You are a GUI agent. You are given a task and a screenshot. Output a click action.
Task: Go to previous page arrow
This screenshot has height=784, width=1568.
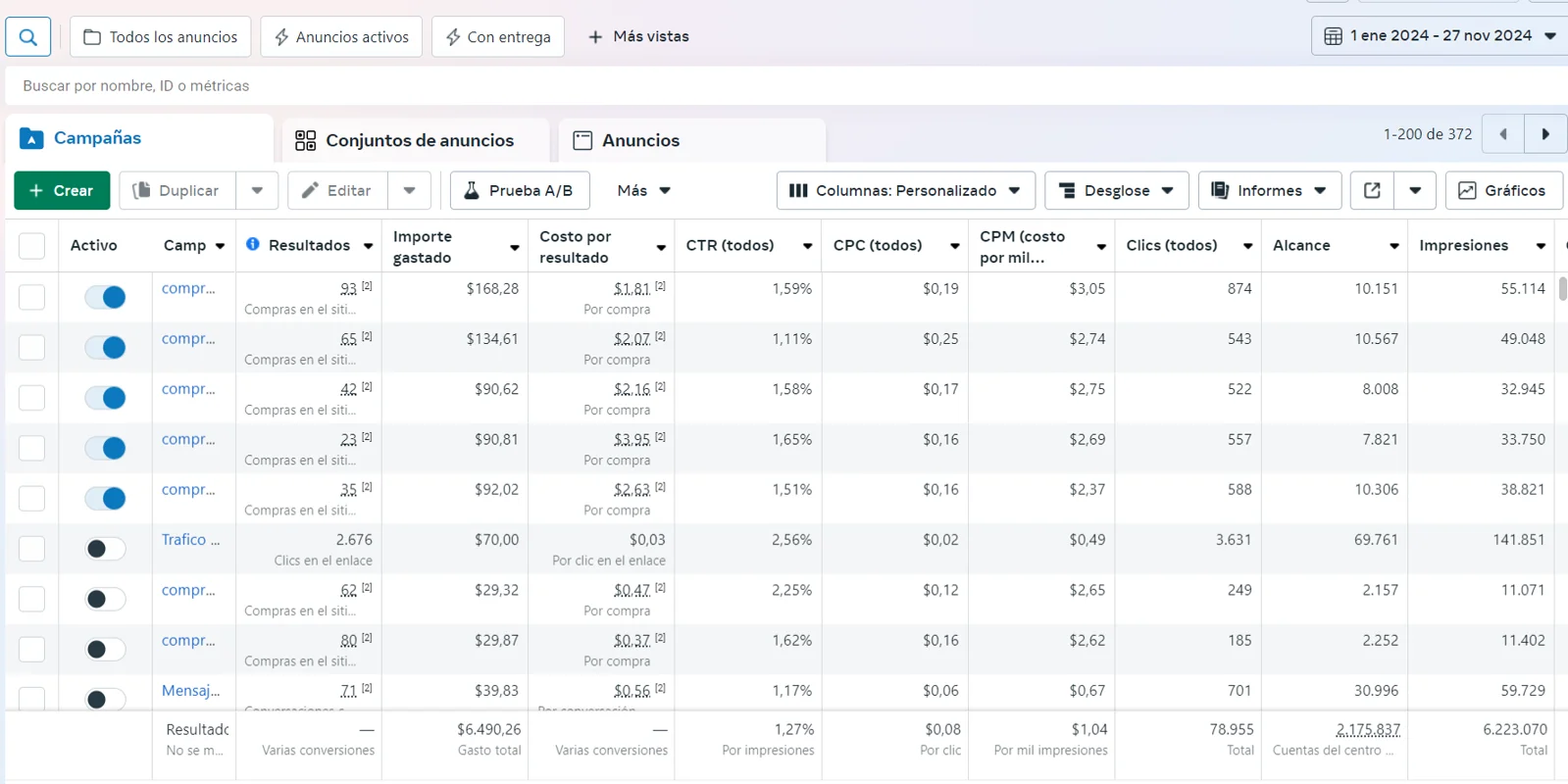pos(1502,134)
